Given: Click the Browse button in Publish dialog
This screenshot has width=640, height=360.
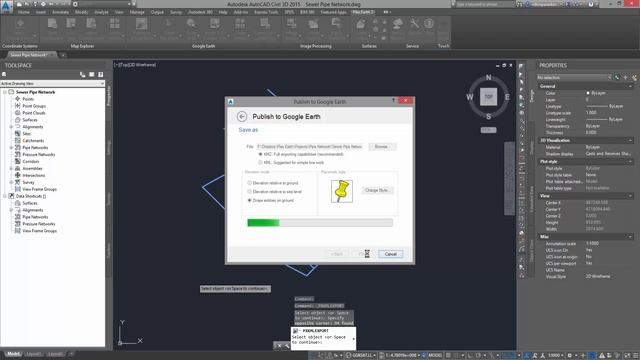Looking at the screenshot, I should tap(381, 147).
